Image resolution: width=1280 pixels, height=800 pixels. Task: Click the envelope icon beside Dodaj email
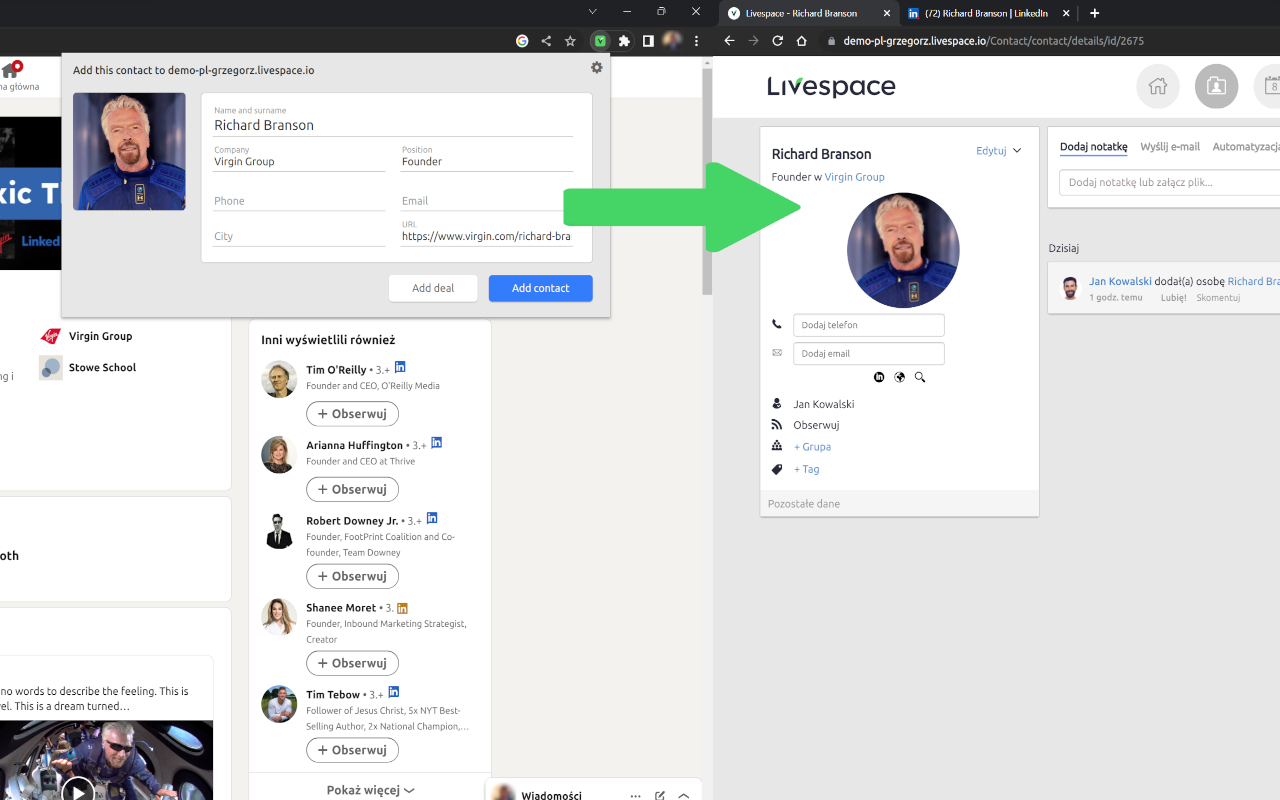777,353
